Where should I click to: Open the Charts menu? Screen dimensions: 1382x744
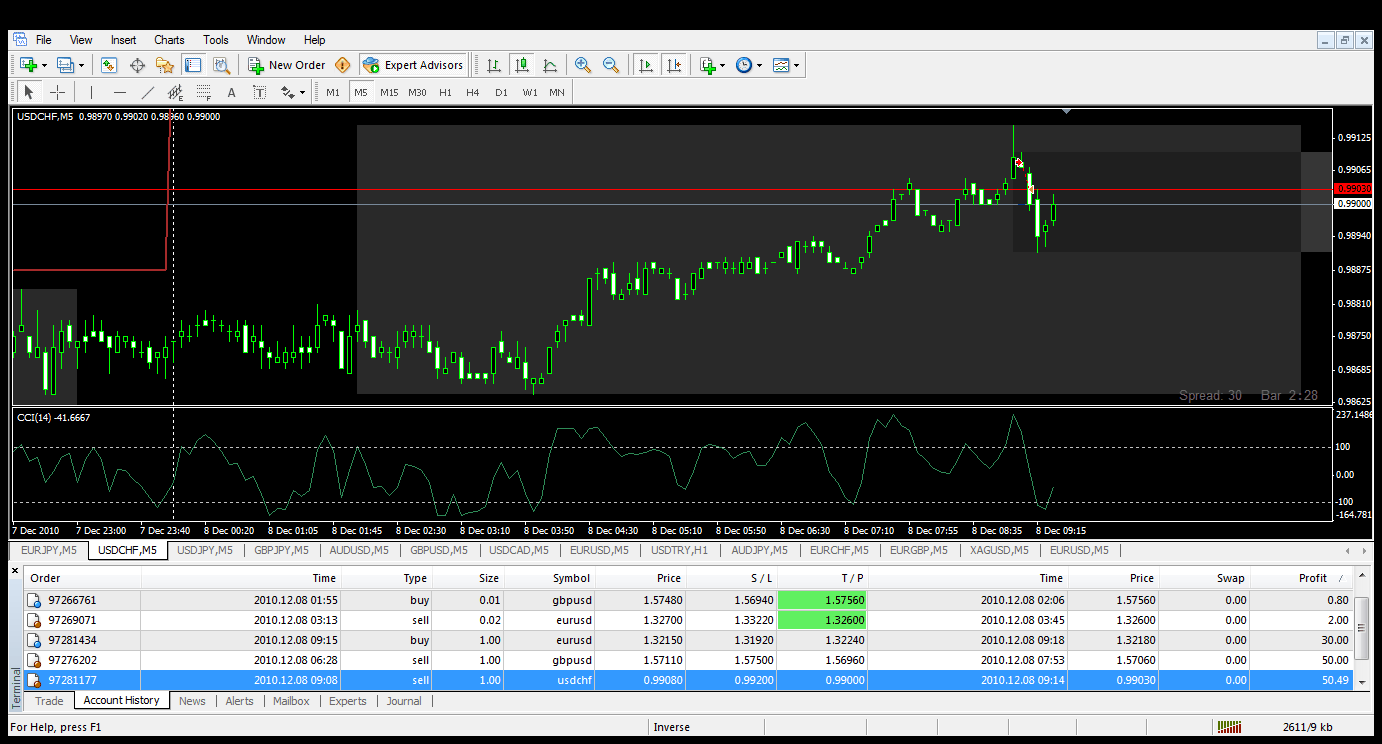(x=169, y=40)
